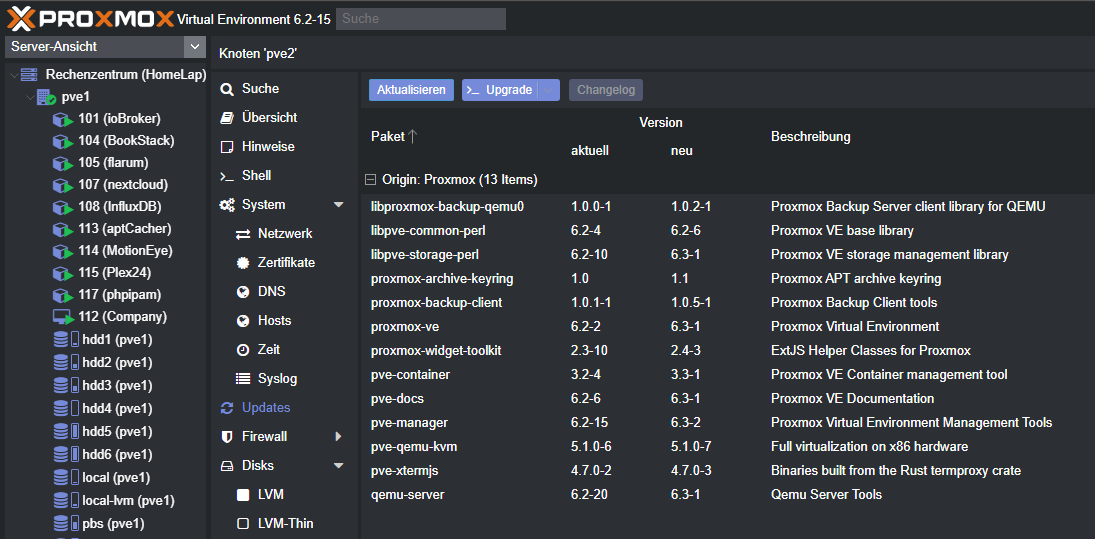The height and width of the screenshot is (539, 1095).
Task: Click the note icon beside Hinweise
Action: click(x=226, y=147)
